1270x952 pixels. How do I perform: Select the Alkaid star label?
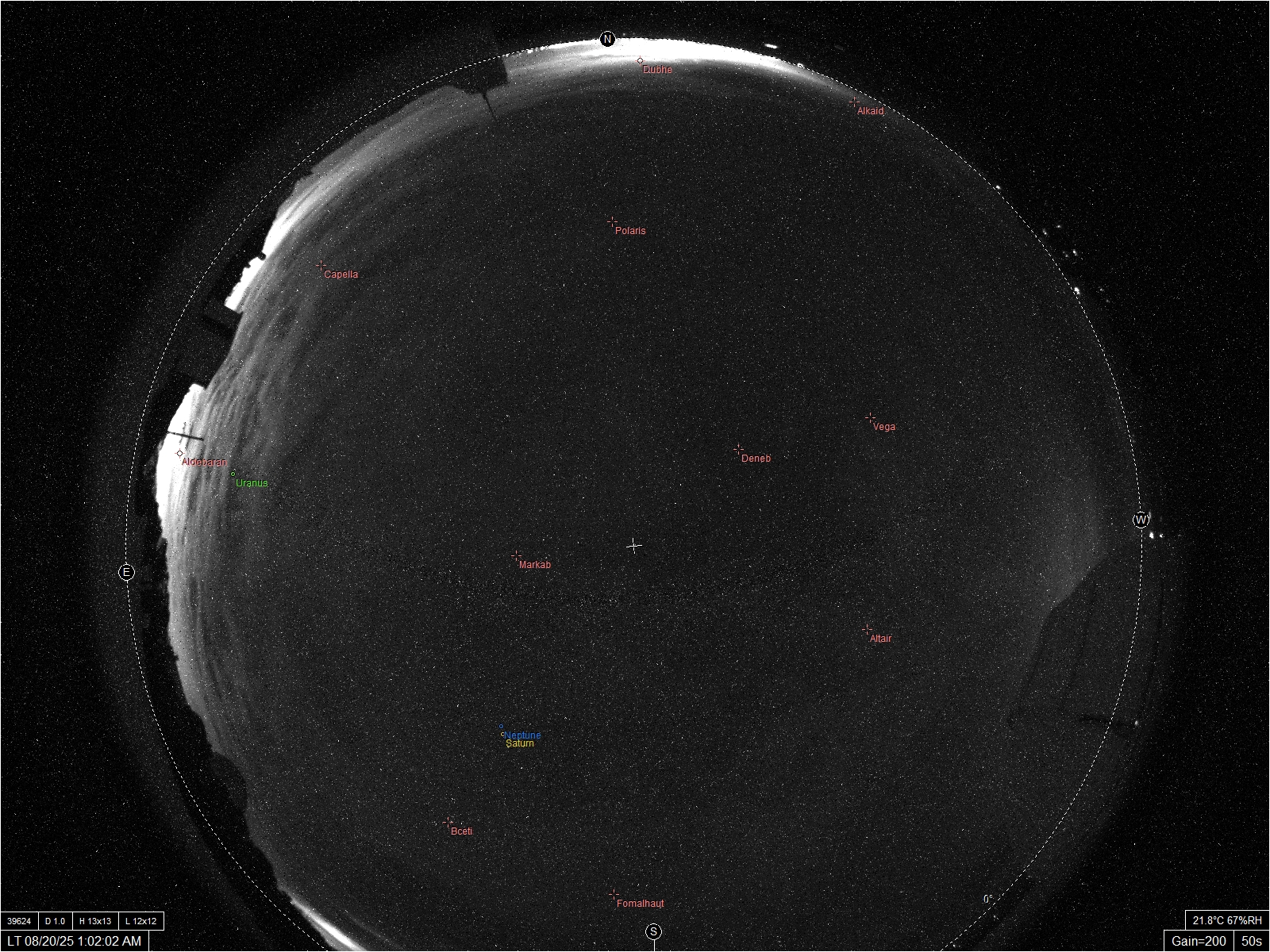pos(870,111)
